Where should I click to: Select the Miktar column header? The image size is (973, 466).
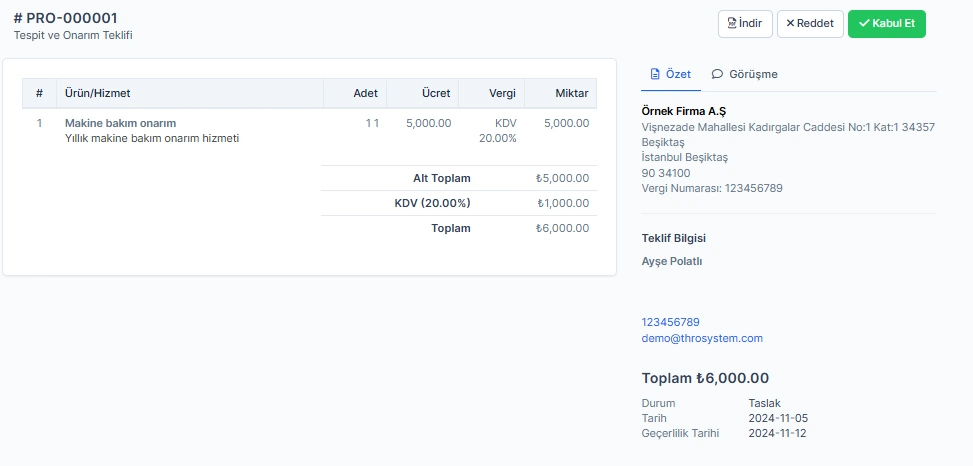(x=560, y=93)
